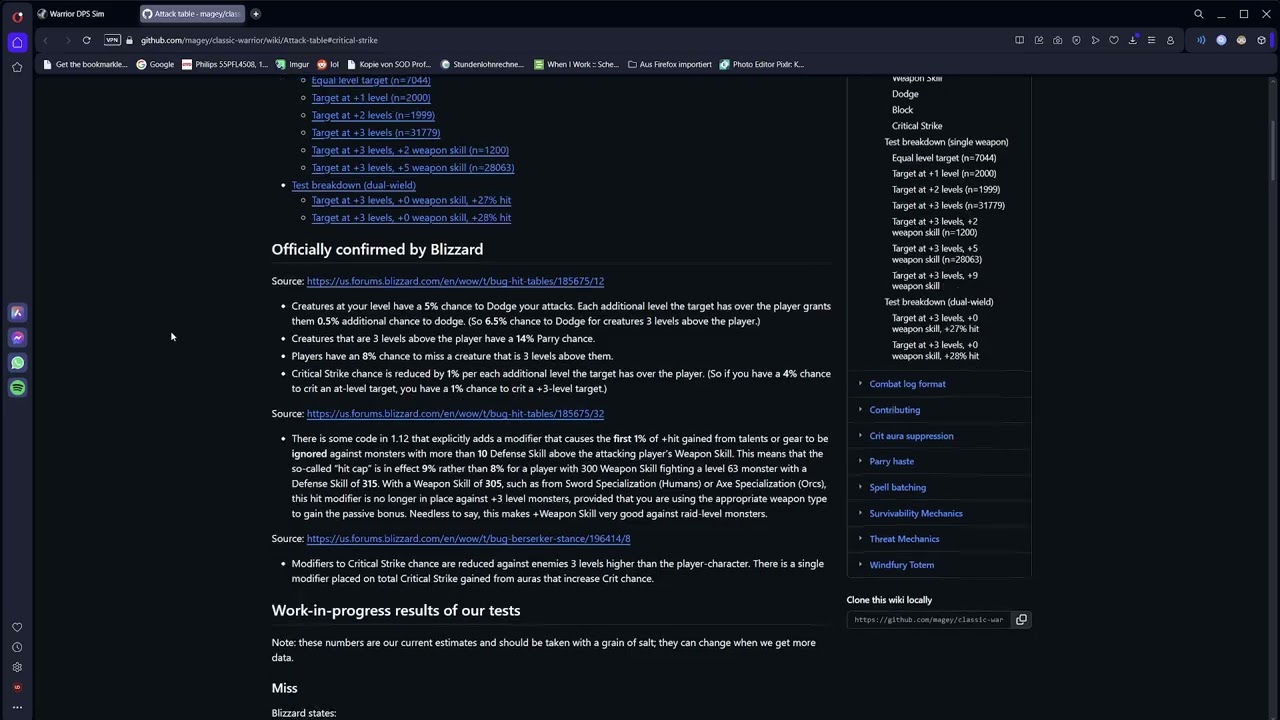View site security lock icon
This screenshot has height=720, width=1280.
coord(130,40)
